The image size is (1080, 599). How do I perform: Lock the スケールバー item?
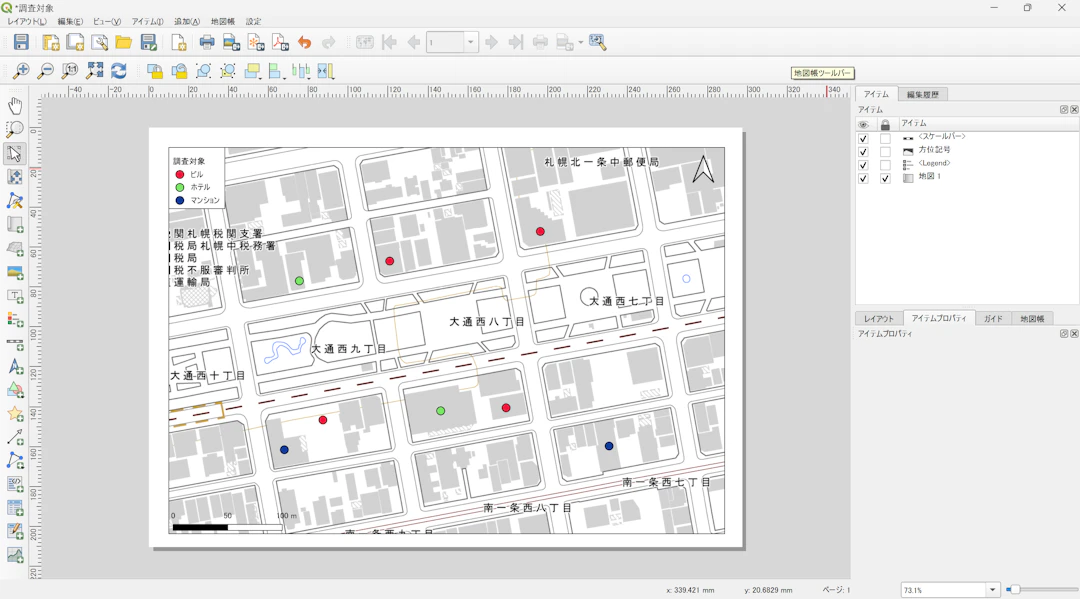(x=885, y=138)
